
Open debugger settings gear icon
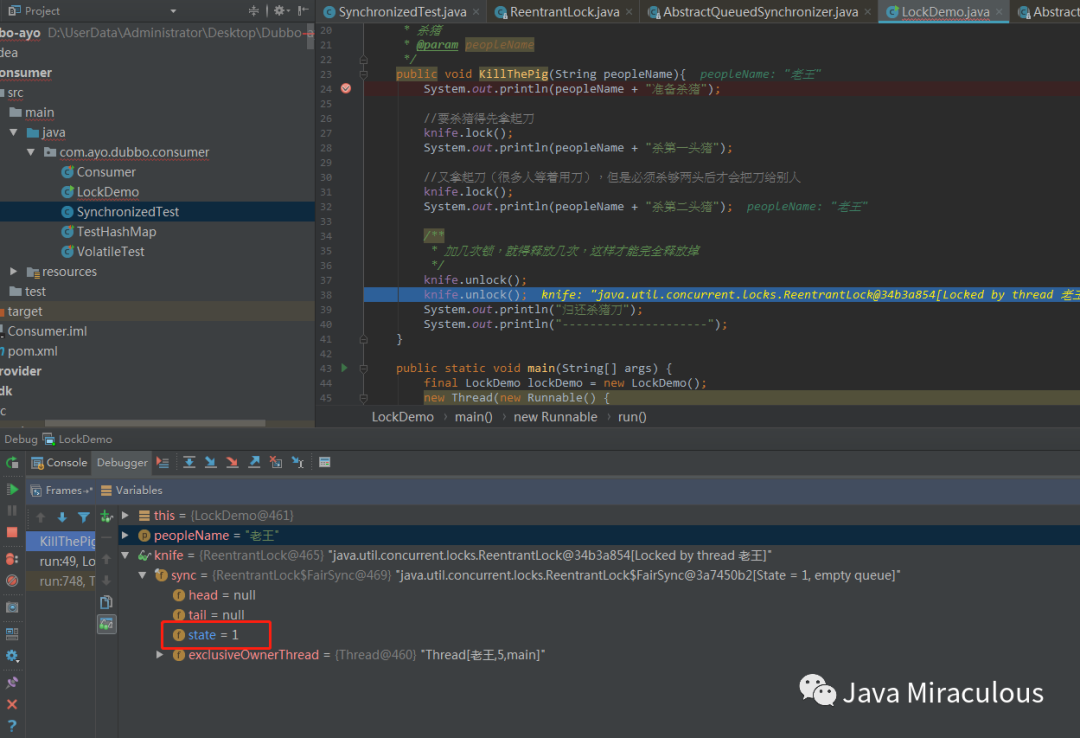[x=12, y=655]
